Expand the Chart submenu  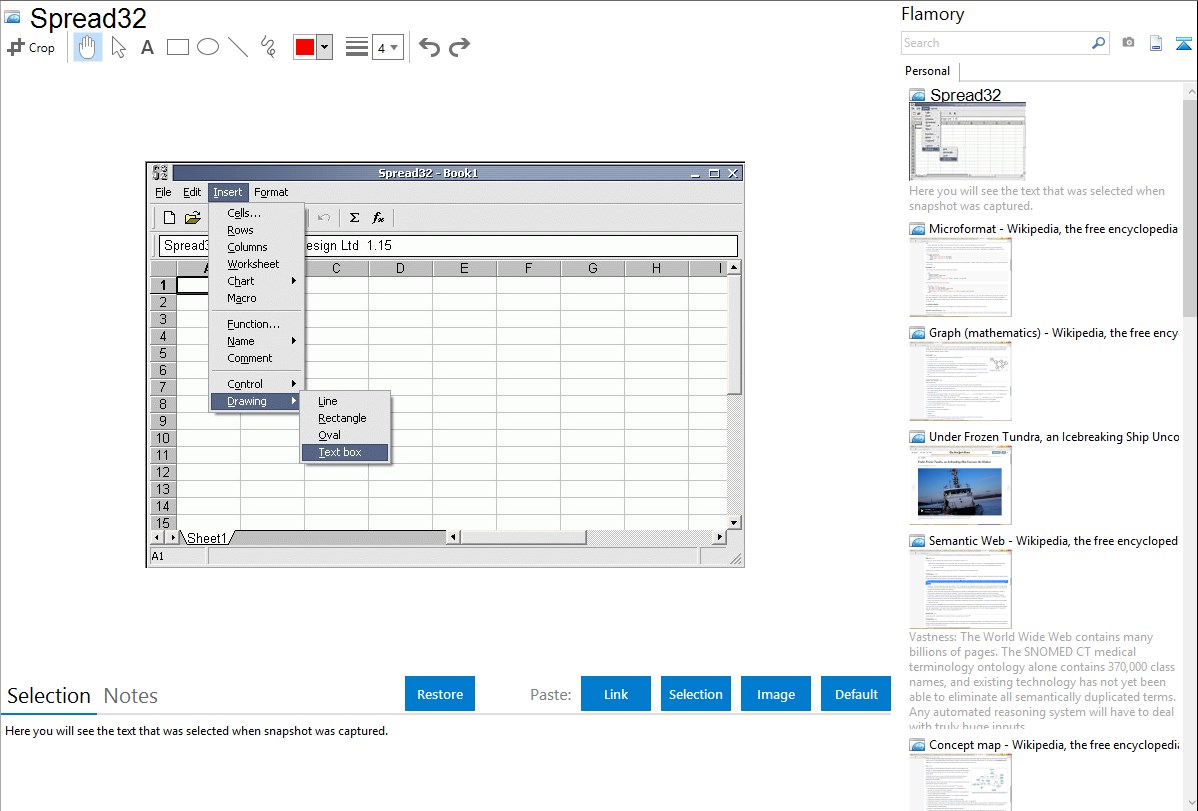(257, 281)
